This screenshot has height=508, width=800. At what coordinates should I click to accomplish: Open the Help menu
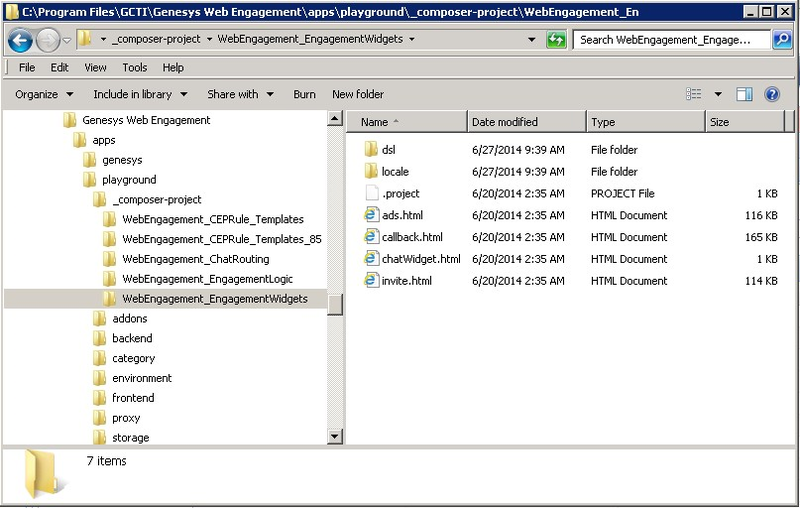[x=173, y=67]
